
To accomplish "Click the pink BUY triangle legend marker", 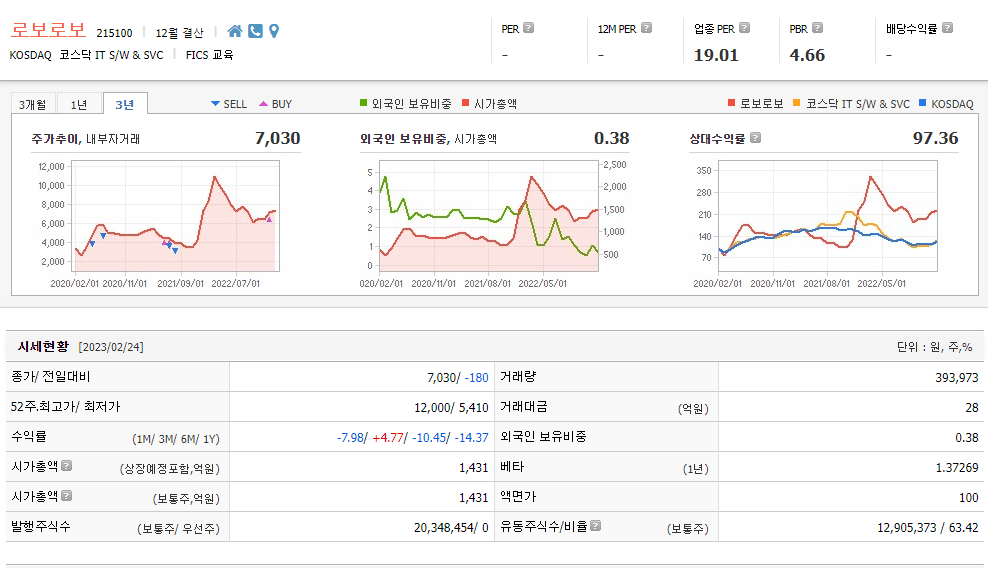I will click(263, 103).
